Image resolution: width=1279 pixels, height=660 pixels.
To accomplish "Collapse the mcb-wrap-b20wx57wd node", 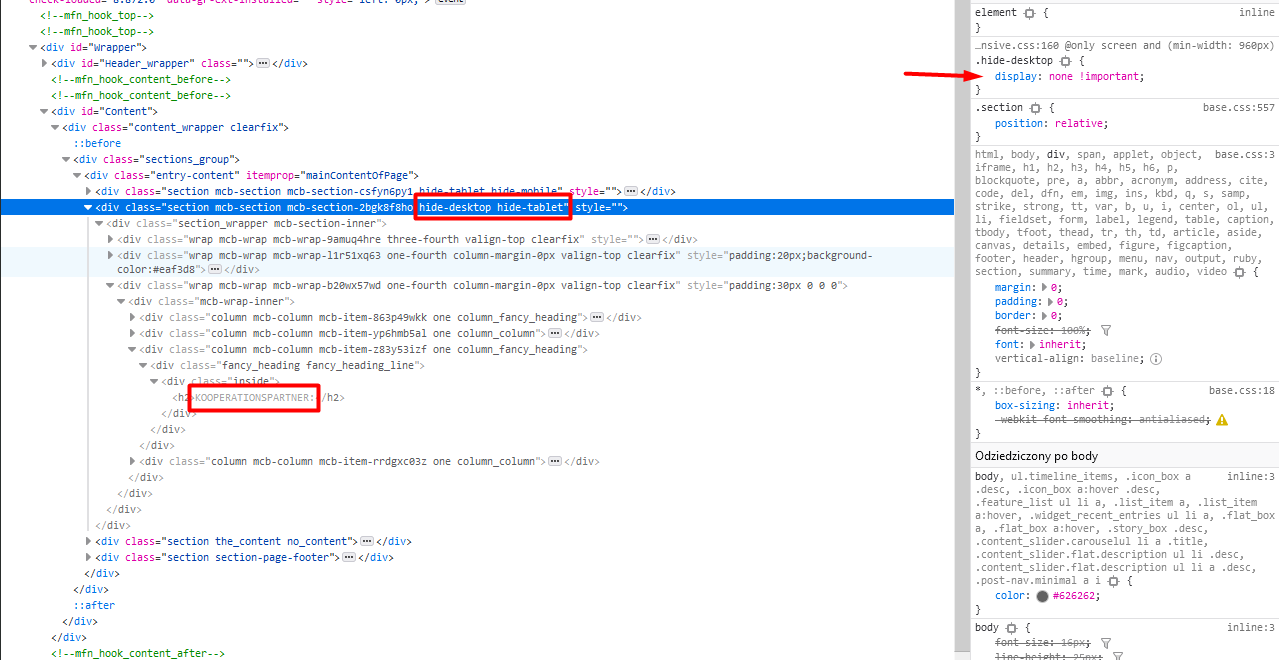I will click(x=110, y=285).
